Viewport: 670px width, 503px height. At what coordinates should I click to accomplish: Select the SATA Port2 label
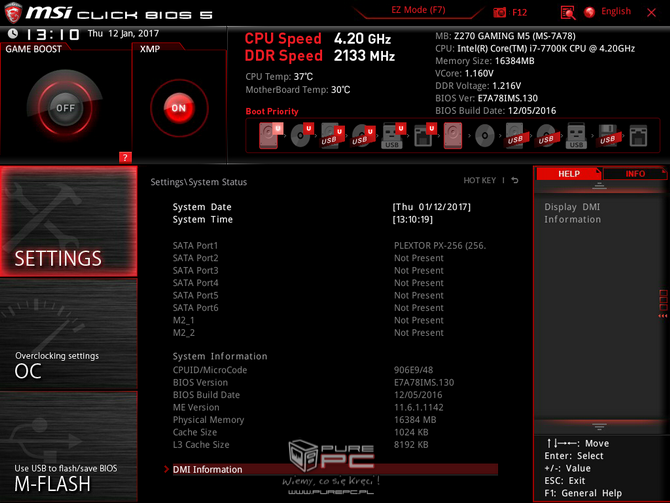pos(195,258)
